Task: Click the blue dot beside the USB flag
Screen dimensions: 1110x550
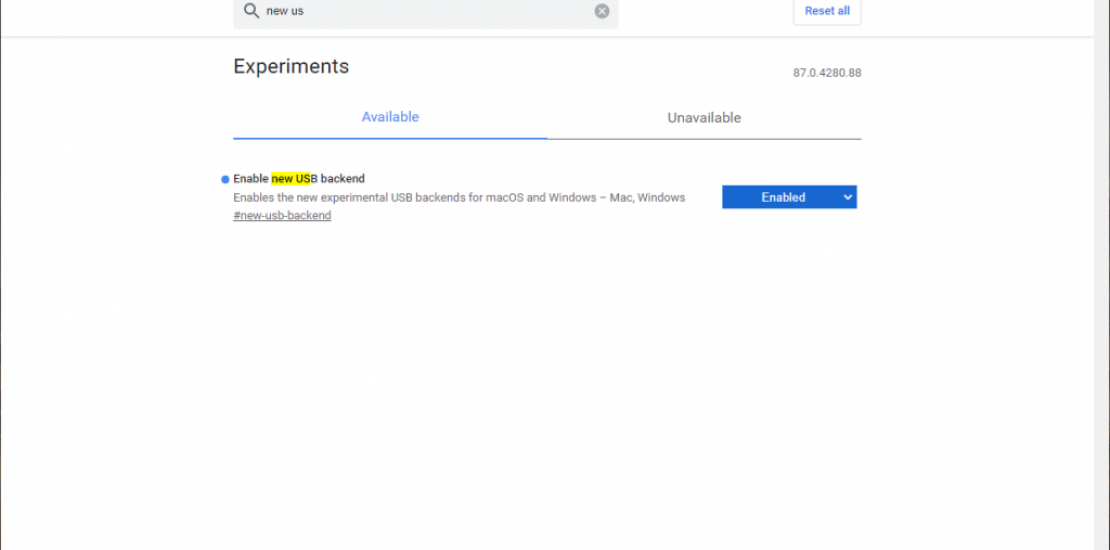Action: (225, 180)
